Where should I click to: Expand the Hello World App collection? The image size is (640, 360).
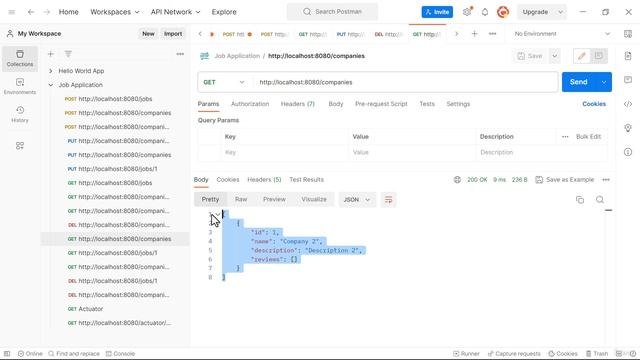click(51, 71)
